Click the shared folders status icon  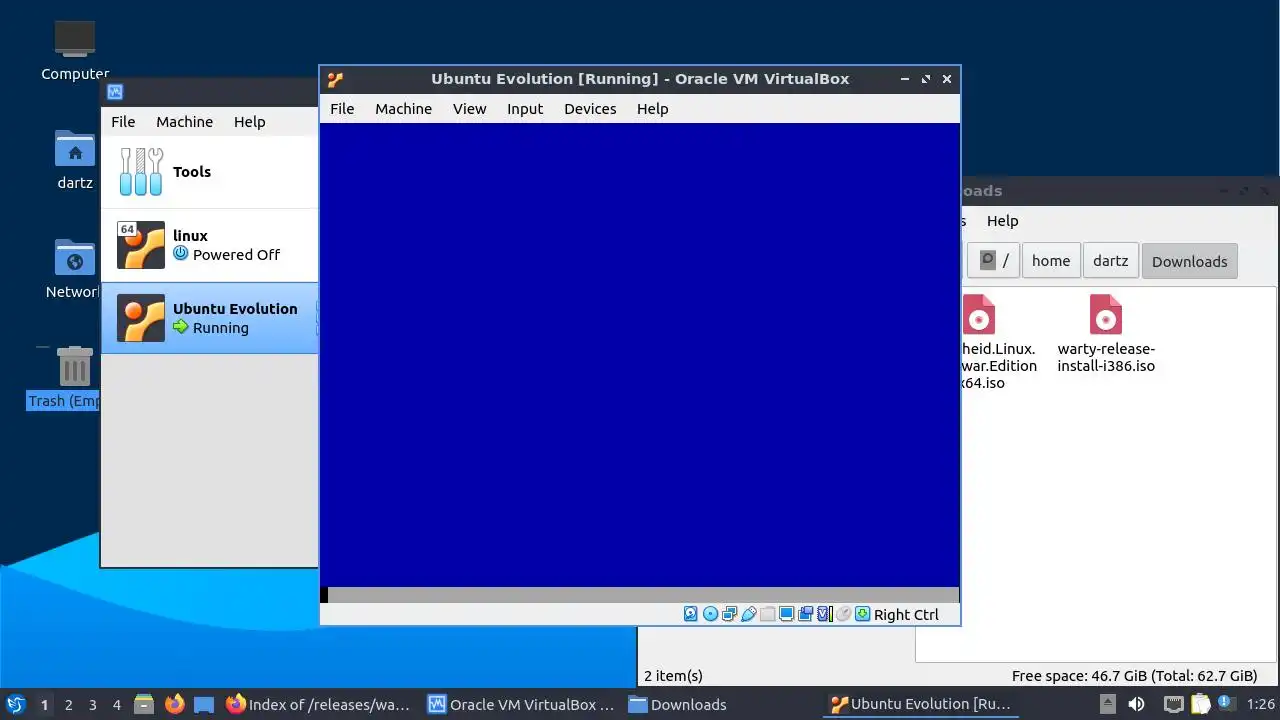pos(767,614)
